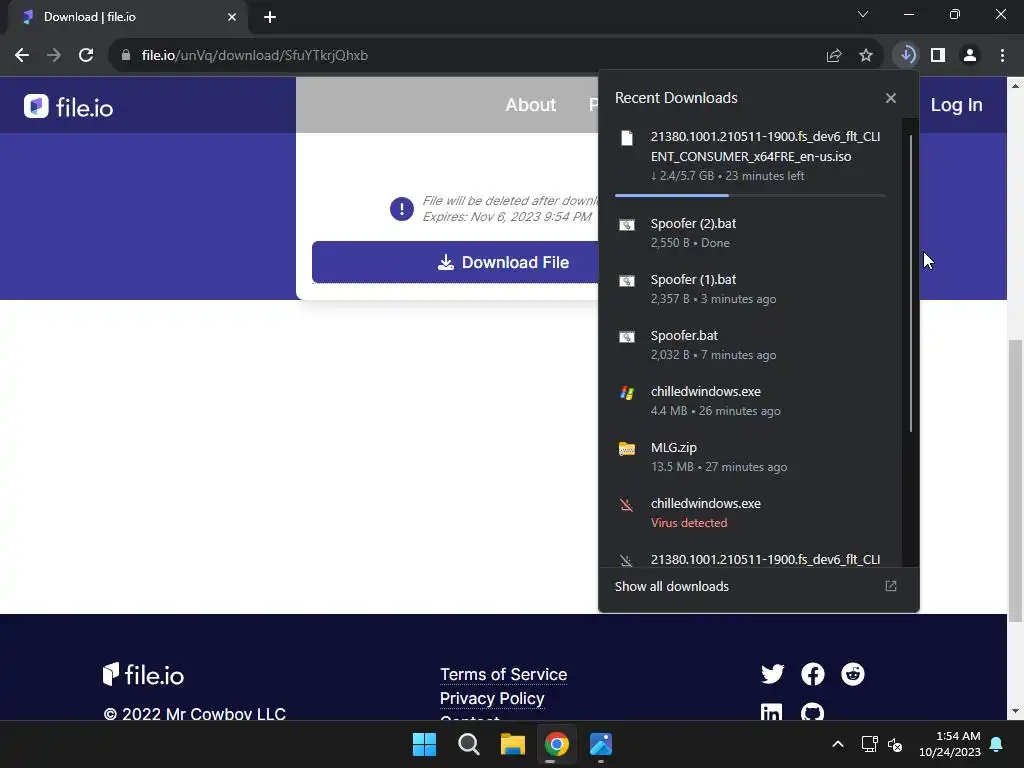Open the Privacy Policy link
Screen dimensions: 1024x768
(492, 698)
